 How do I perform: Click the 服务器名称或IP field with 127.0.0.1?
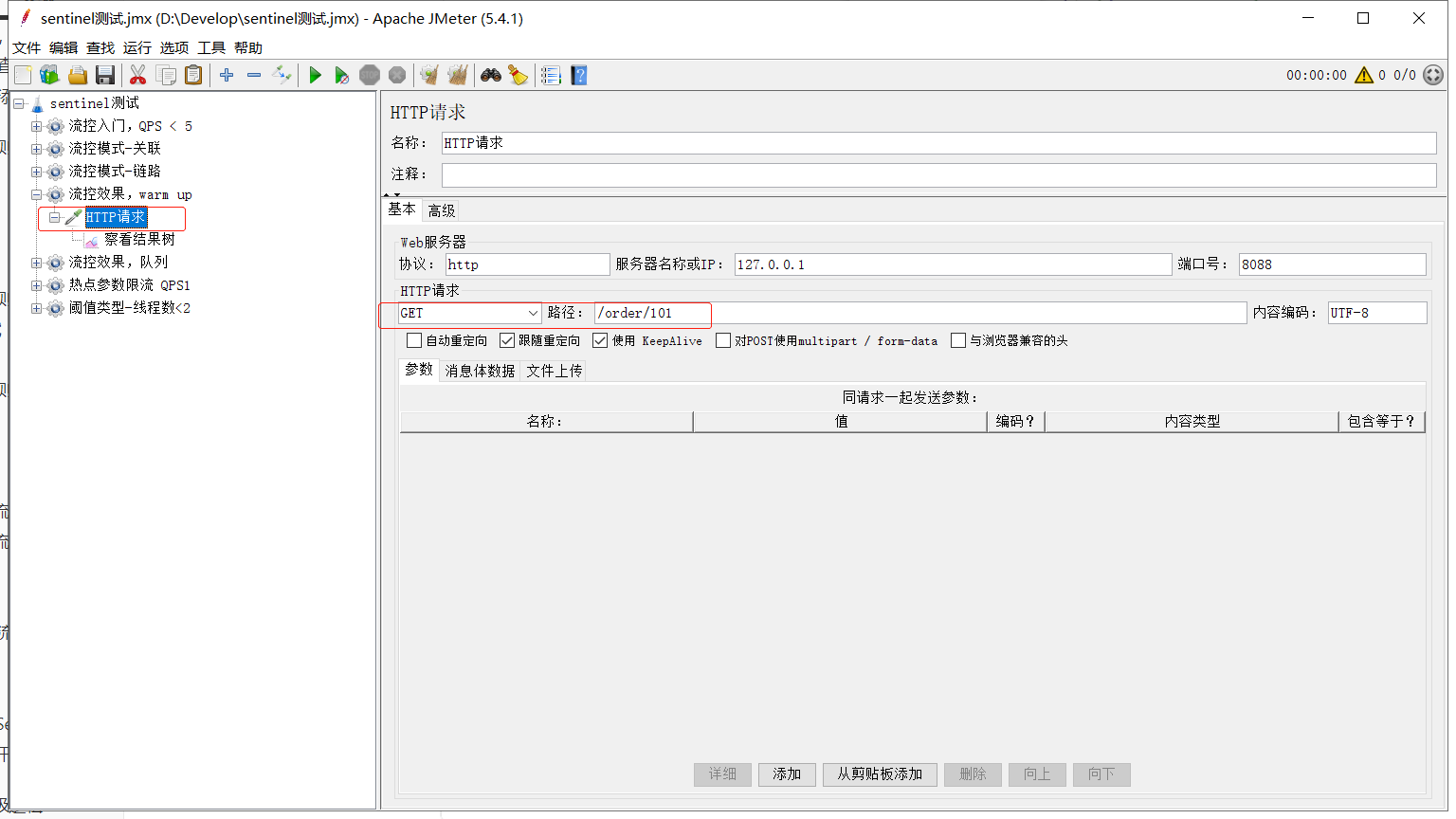(953, 264)
